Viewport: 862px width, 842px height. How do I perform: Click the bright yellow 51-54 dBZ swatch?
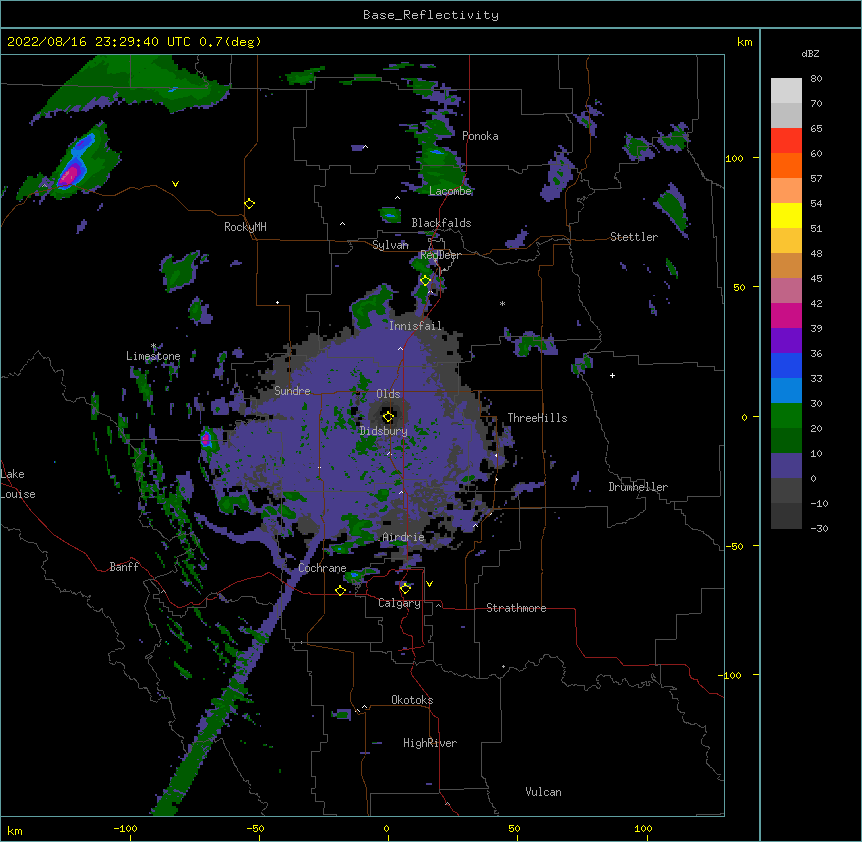[x=786, y=215]
